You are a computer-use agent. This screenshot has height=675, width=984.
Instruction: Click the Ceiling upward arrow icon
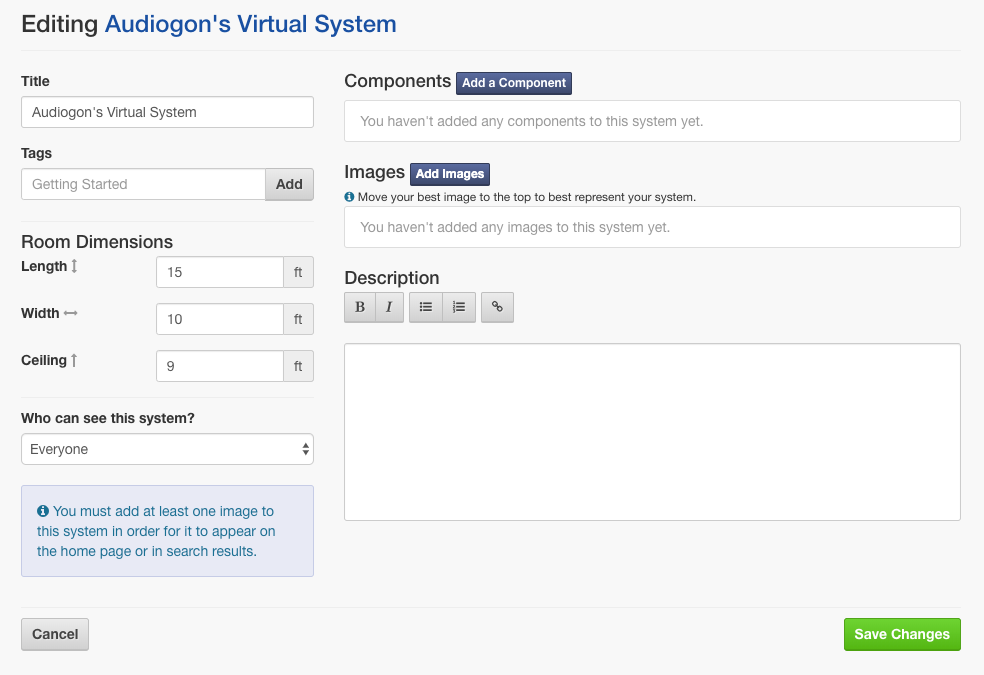(x=73, y=360)
